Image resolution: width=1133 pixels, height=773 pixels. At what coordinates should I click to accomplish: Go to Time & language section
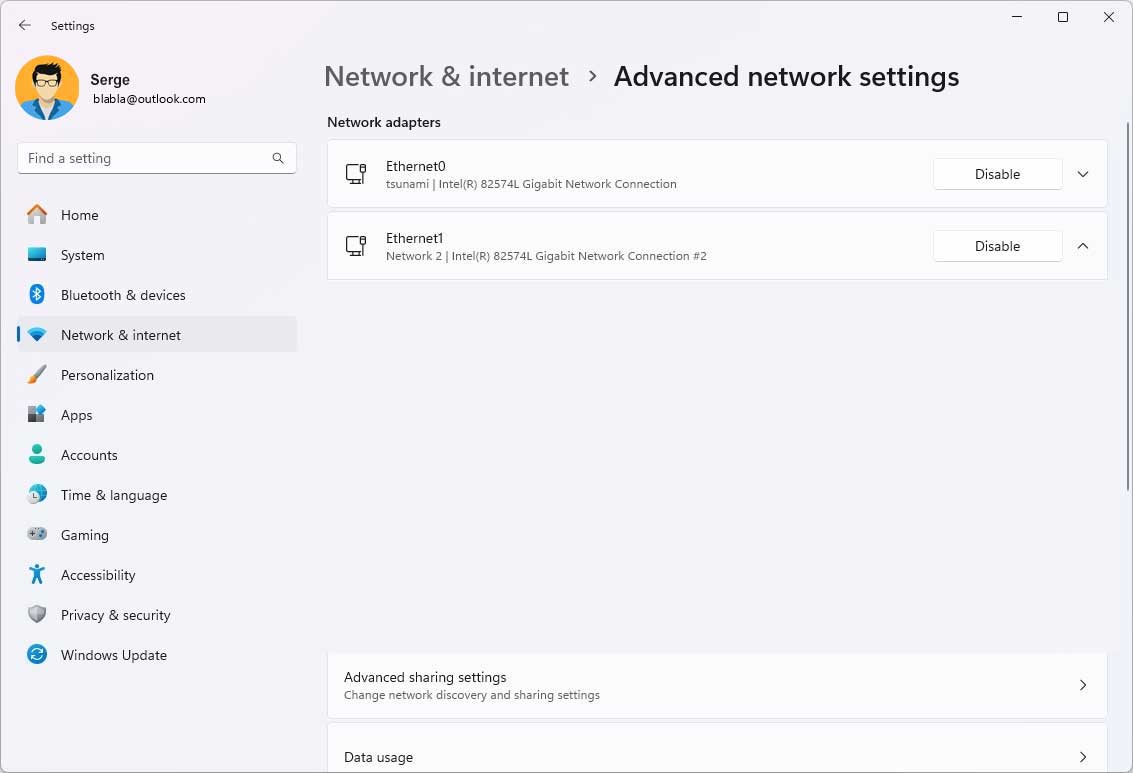113,495
